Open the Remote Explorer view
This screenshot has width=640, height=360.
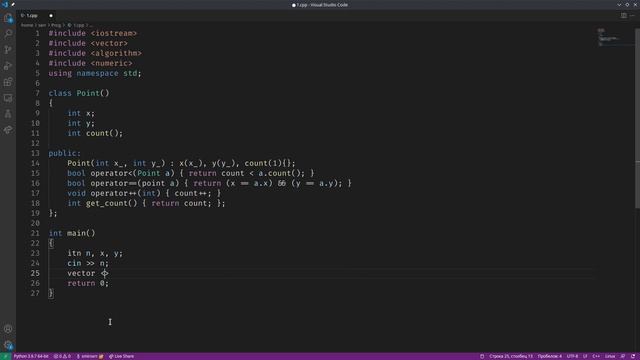pos(8,98)
